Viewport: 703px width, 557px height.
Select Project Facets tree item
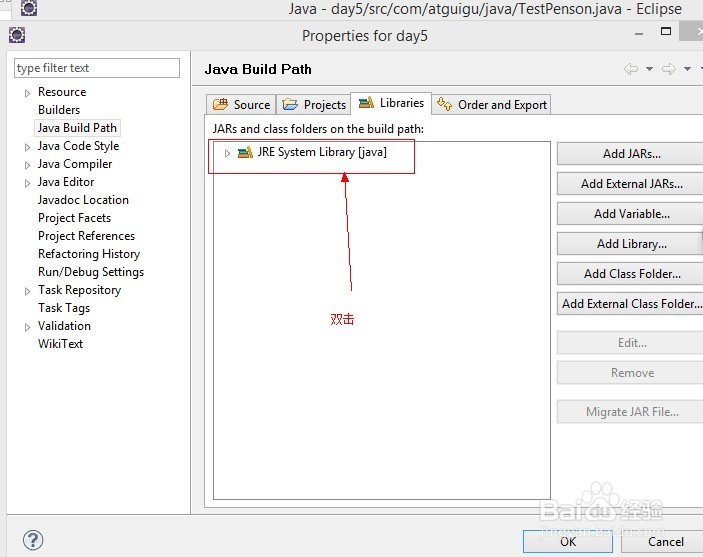tap(74, 218)
